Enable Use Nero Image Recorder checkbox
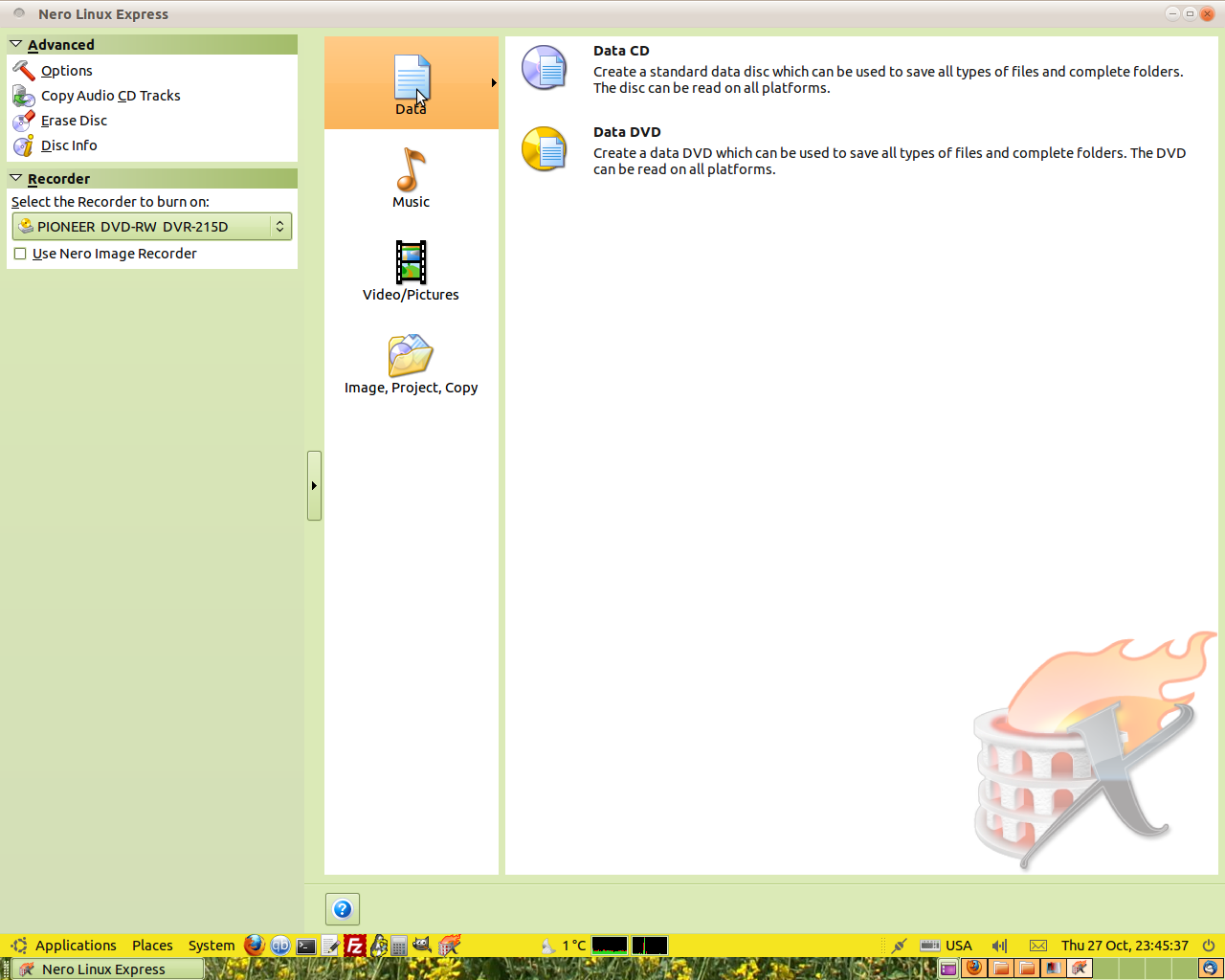 click(20, 254)
